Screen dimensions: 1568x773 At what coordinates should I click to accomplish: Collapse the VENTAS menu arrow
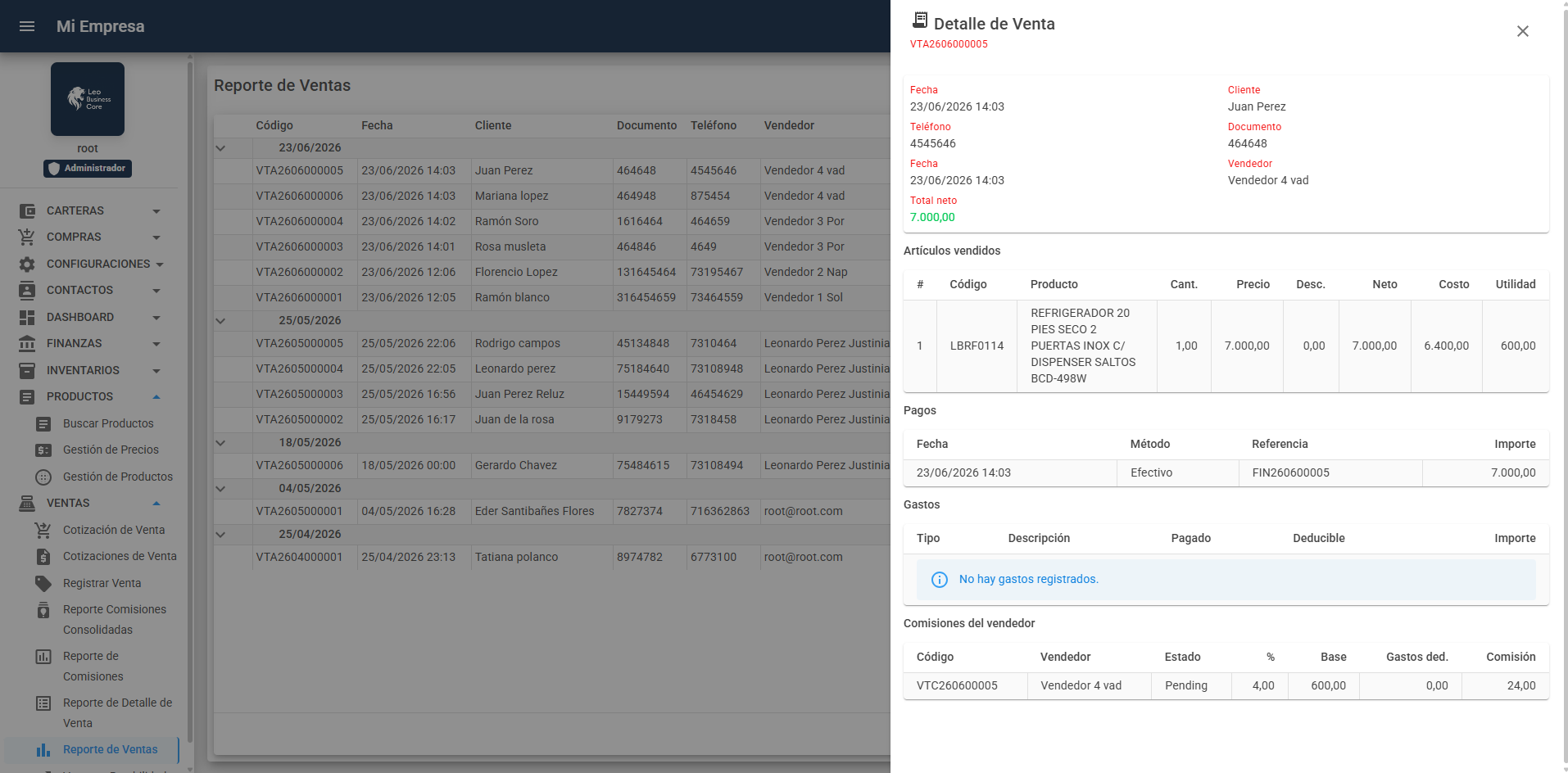(x=156, y=504)
